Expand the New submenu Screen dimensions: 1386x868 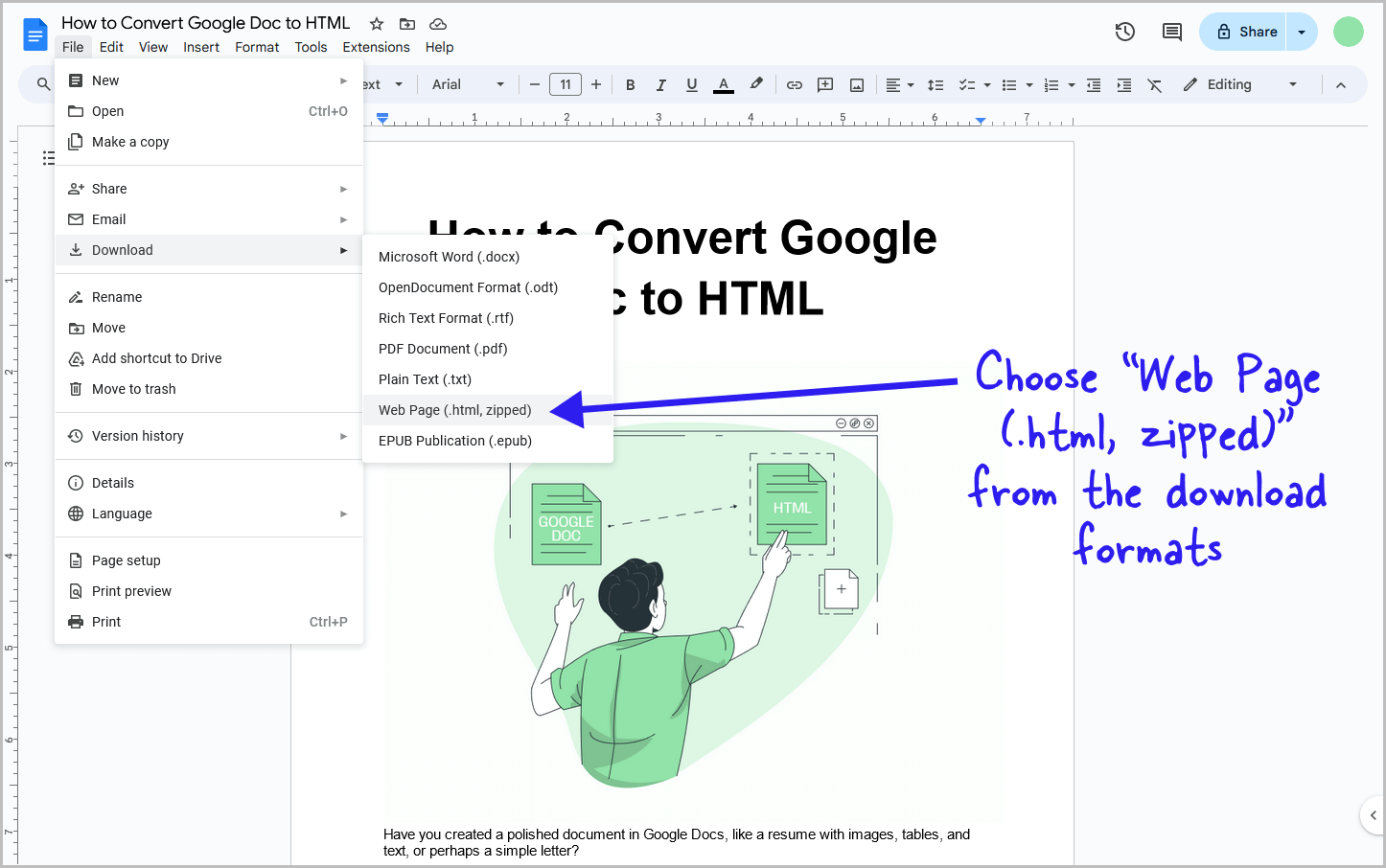209,80
